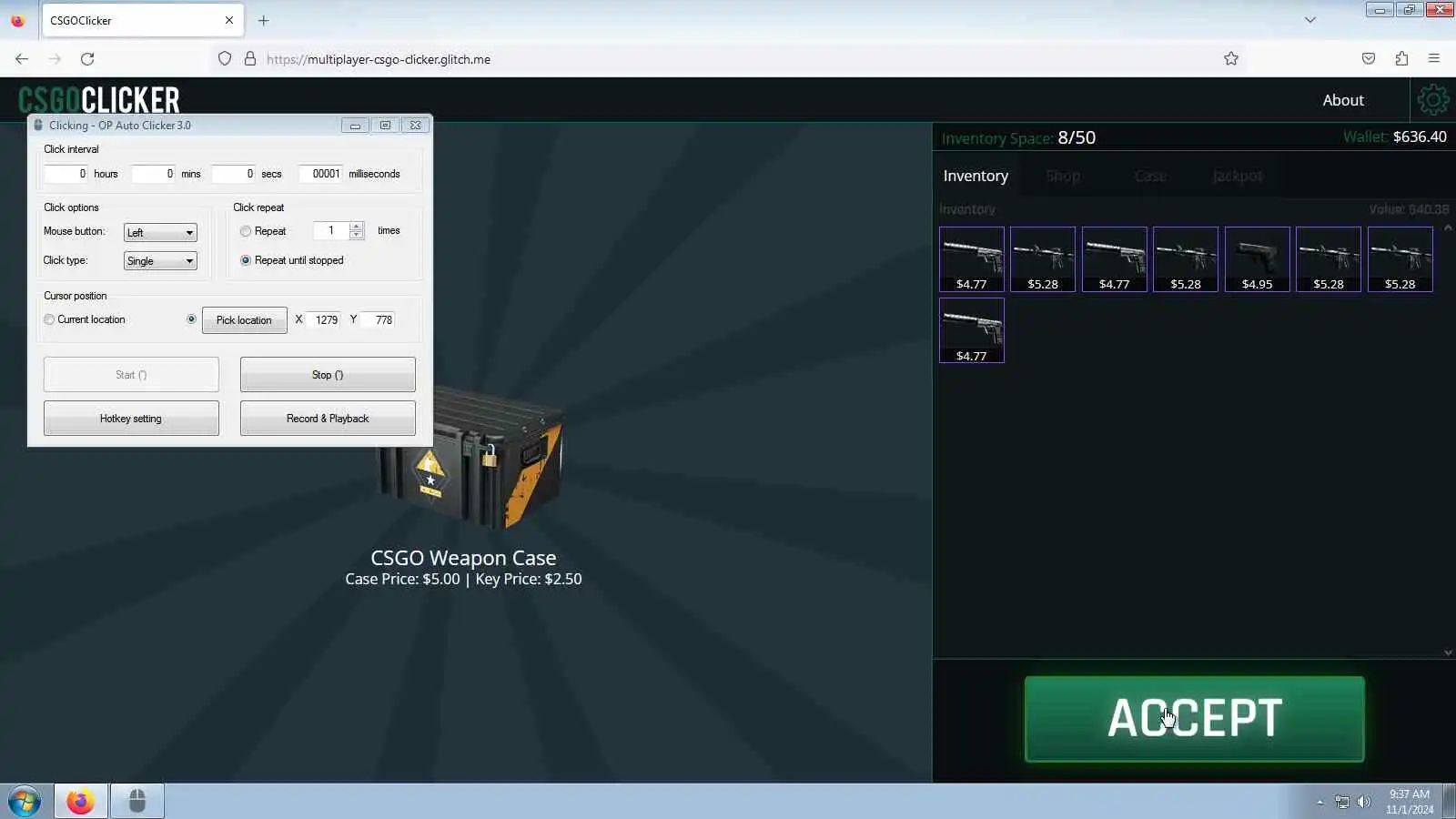Select the Pick location radio button
This screenshot has height=819, width=1456.
(191, 319)
